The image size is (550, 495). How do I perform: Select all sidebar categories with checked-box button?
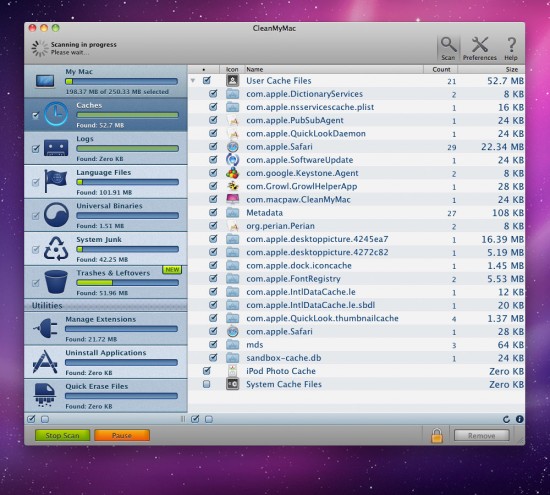click(31, 419)
